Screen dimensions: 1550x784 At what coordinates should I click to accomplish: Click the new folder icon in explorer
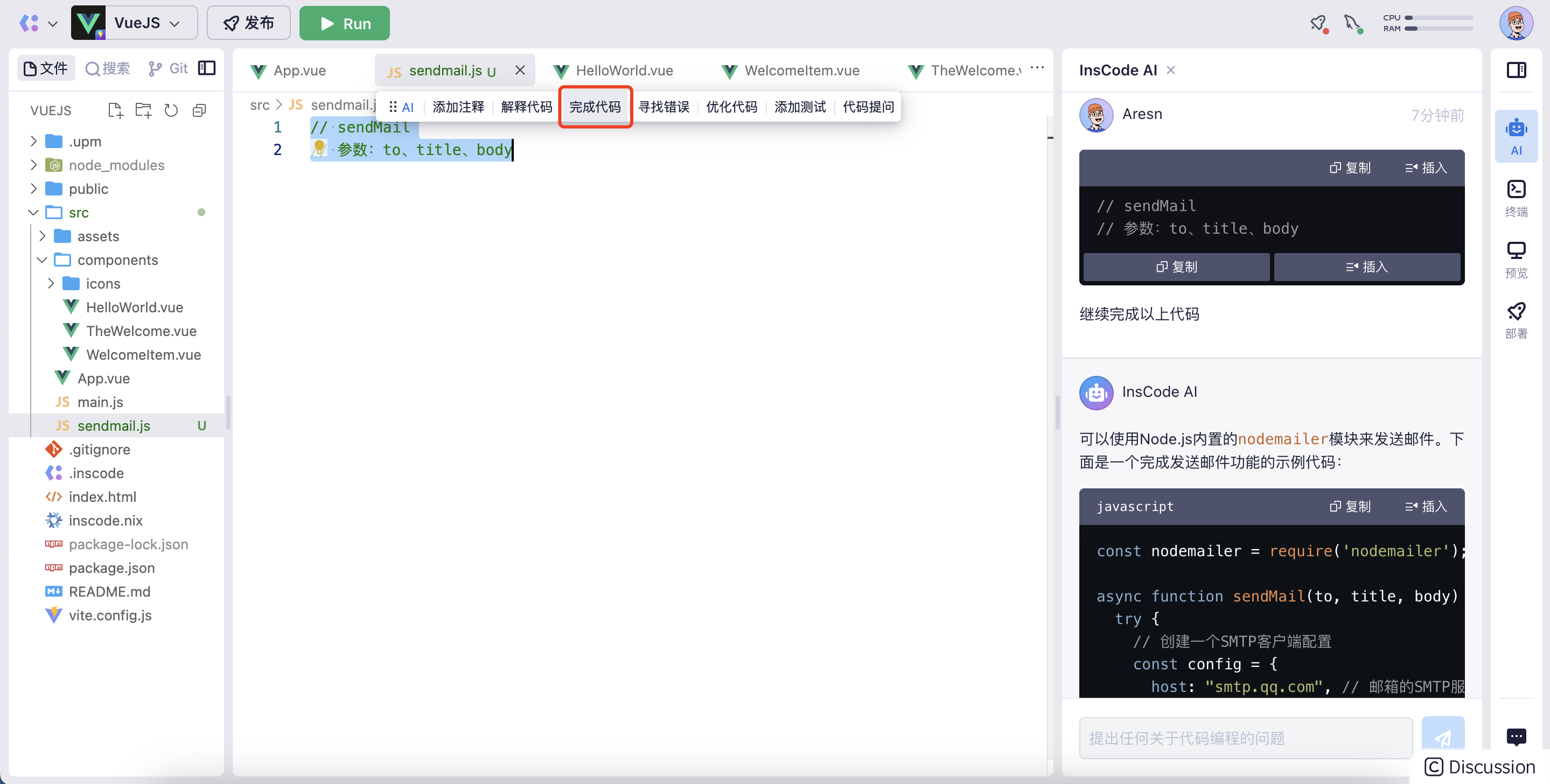click(143, 110)
